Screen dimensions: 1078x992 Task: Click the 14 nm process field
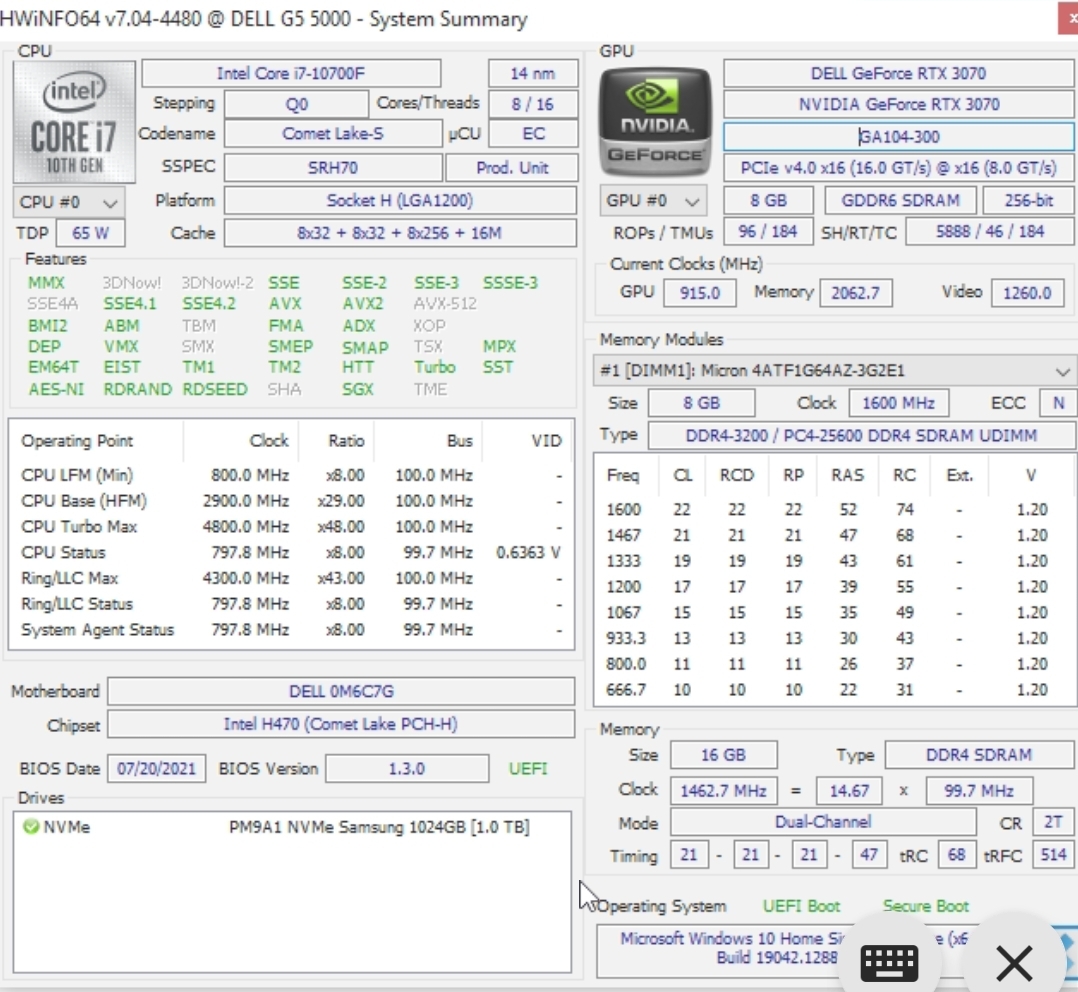(x=533, y=74)
